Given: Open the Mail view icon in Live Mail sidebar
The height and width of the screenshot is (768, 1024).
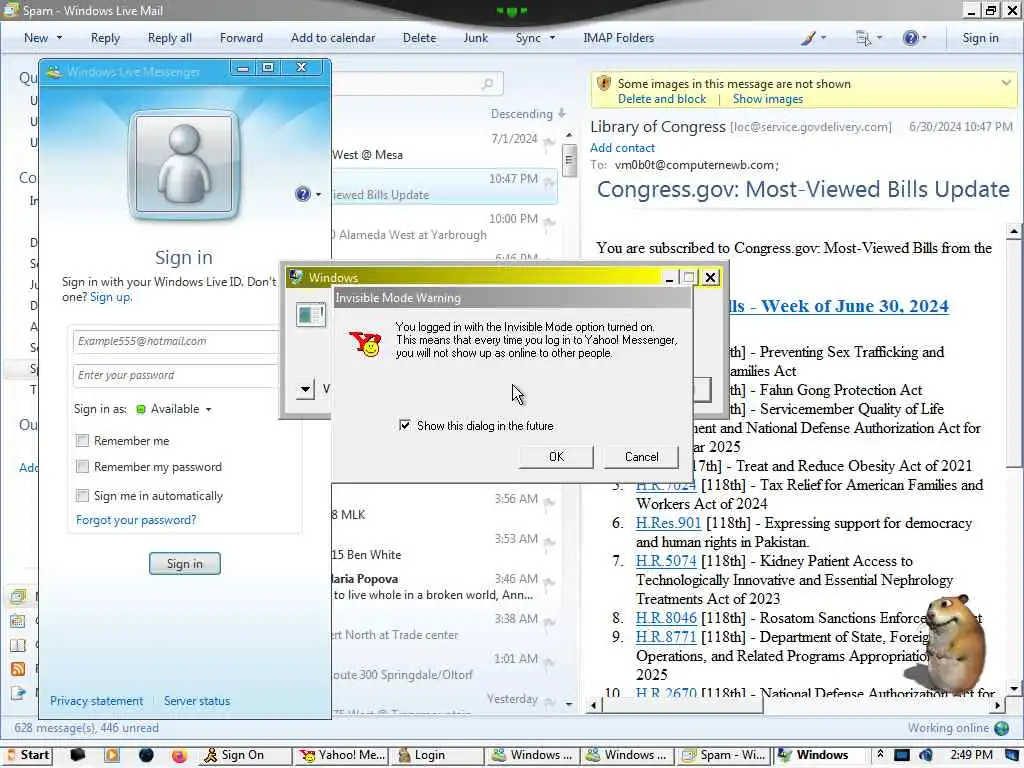Looking at the screenshot, I should point(18,596).
